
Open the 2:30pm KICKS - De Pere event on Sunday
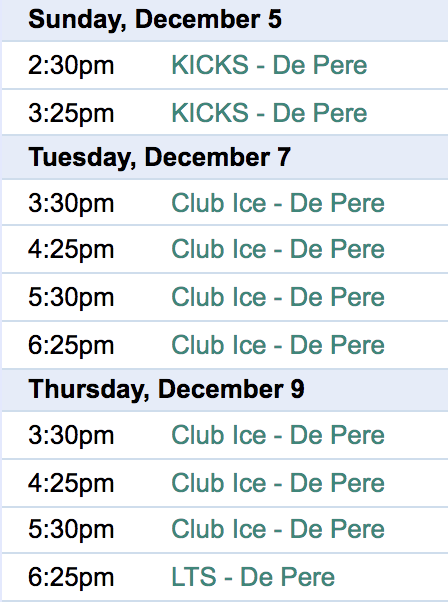pos(269,65)
